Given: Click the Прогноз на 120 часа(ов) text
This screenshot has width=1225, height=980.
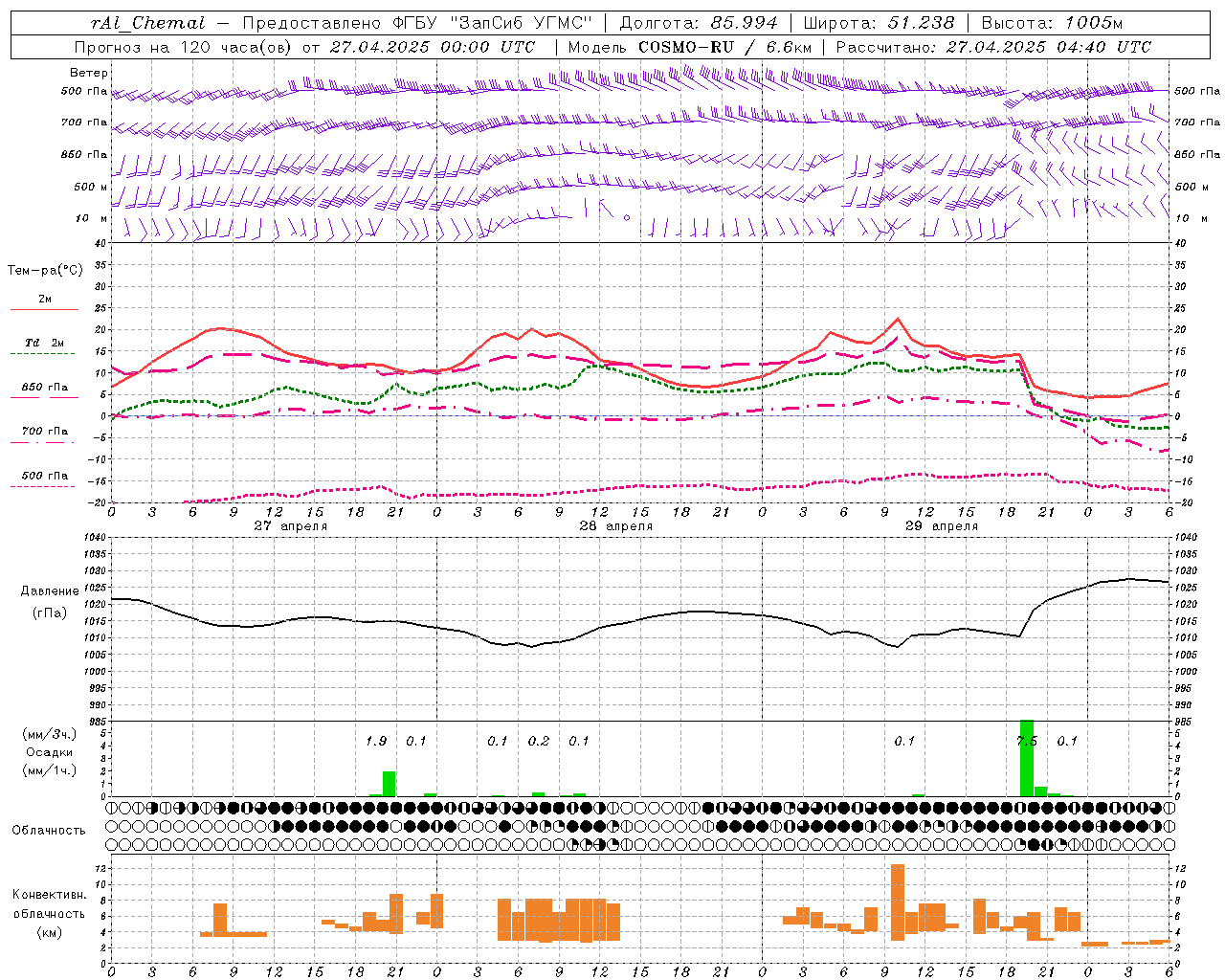Looking at the screenshot, I should tap(185, 47).
